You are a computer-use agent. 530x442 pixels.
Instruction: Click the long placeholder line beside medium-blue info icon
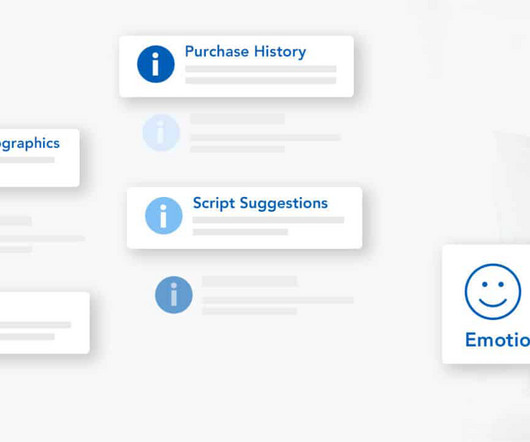coord(278,300)
